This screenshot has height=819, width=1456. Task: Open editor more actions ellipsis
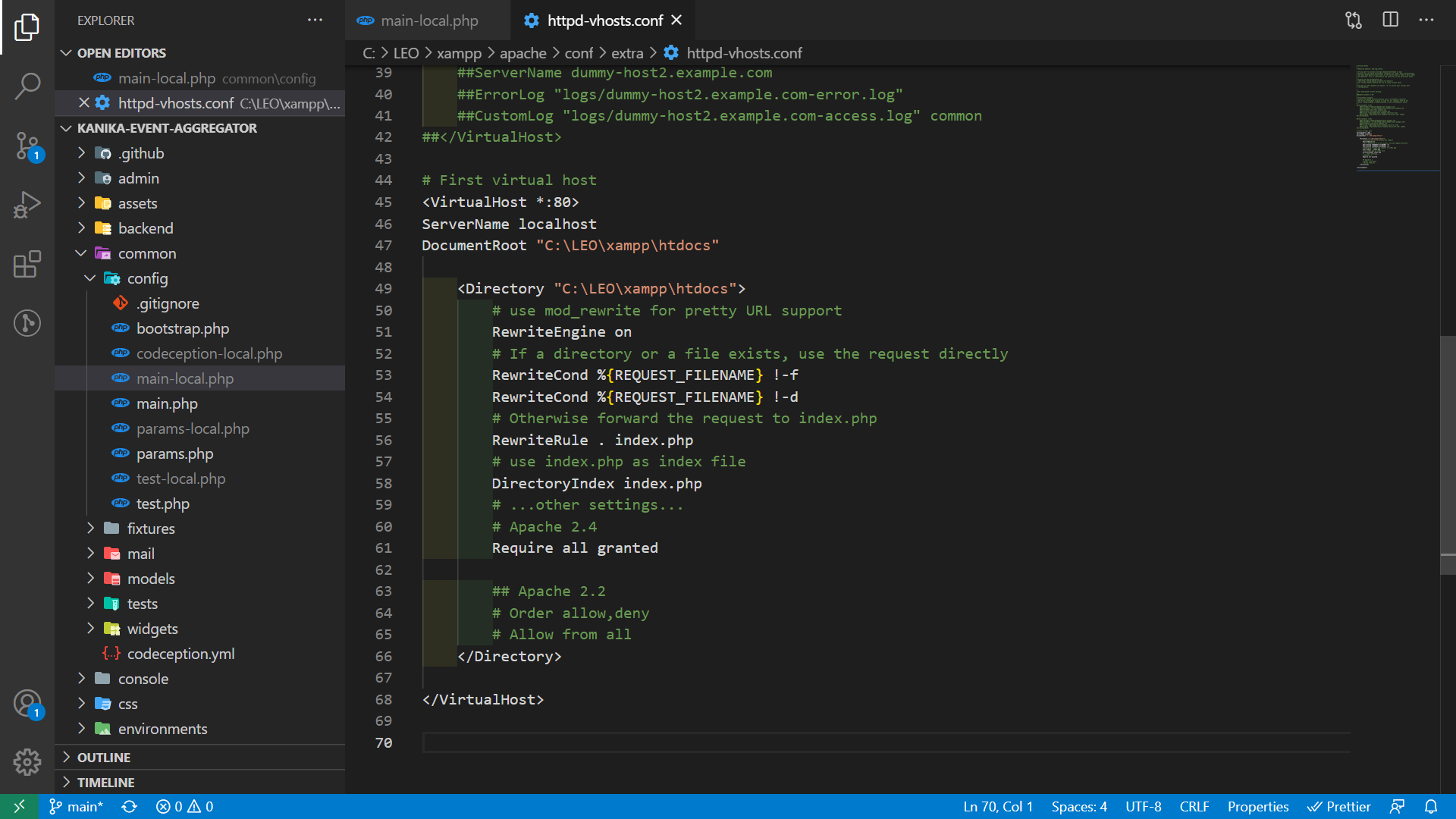(1426, 20)
